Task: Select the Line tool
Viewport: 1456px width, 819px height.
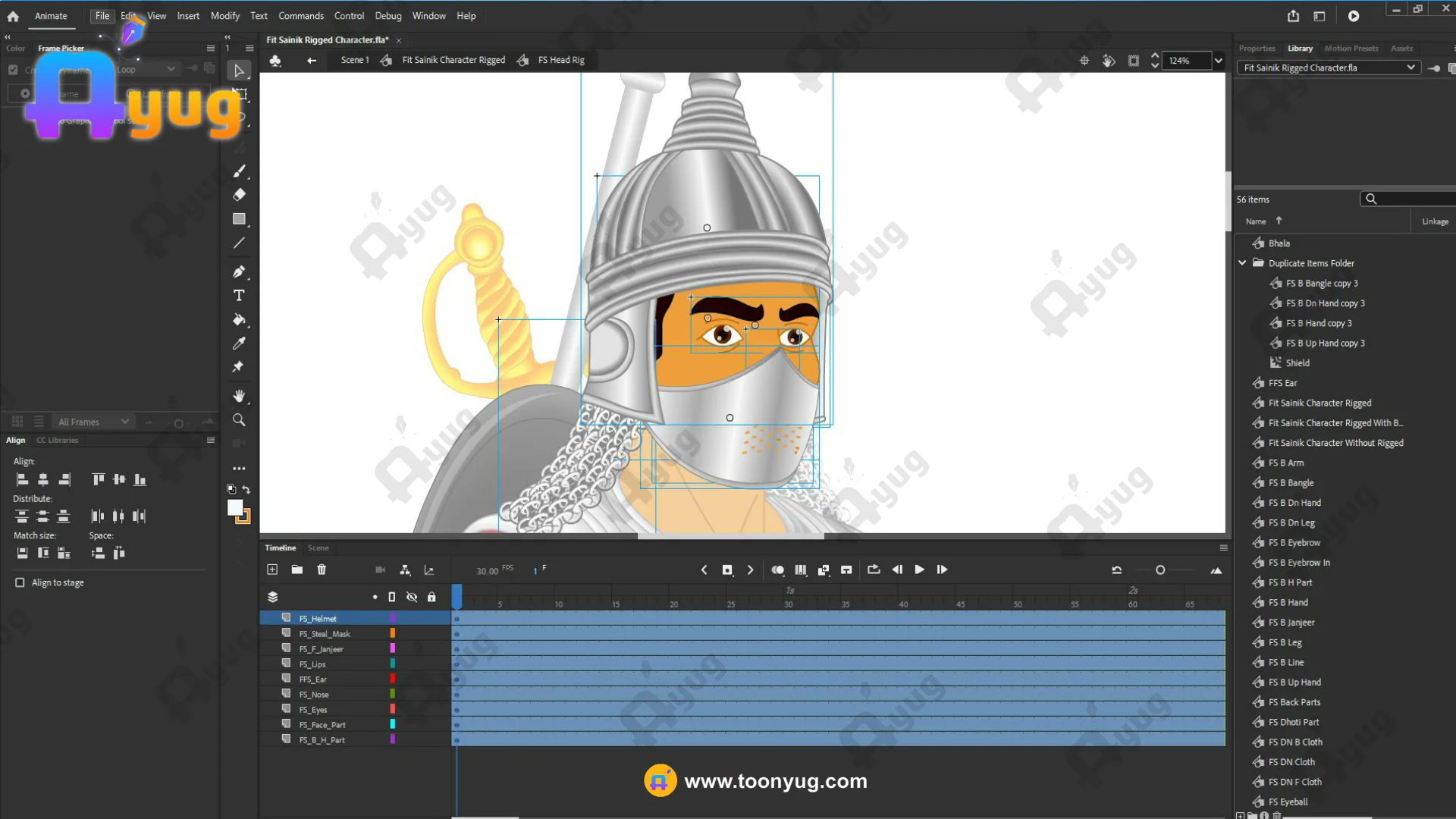Action: (239, 243)
